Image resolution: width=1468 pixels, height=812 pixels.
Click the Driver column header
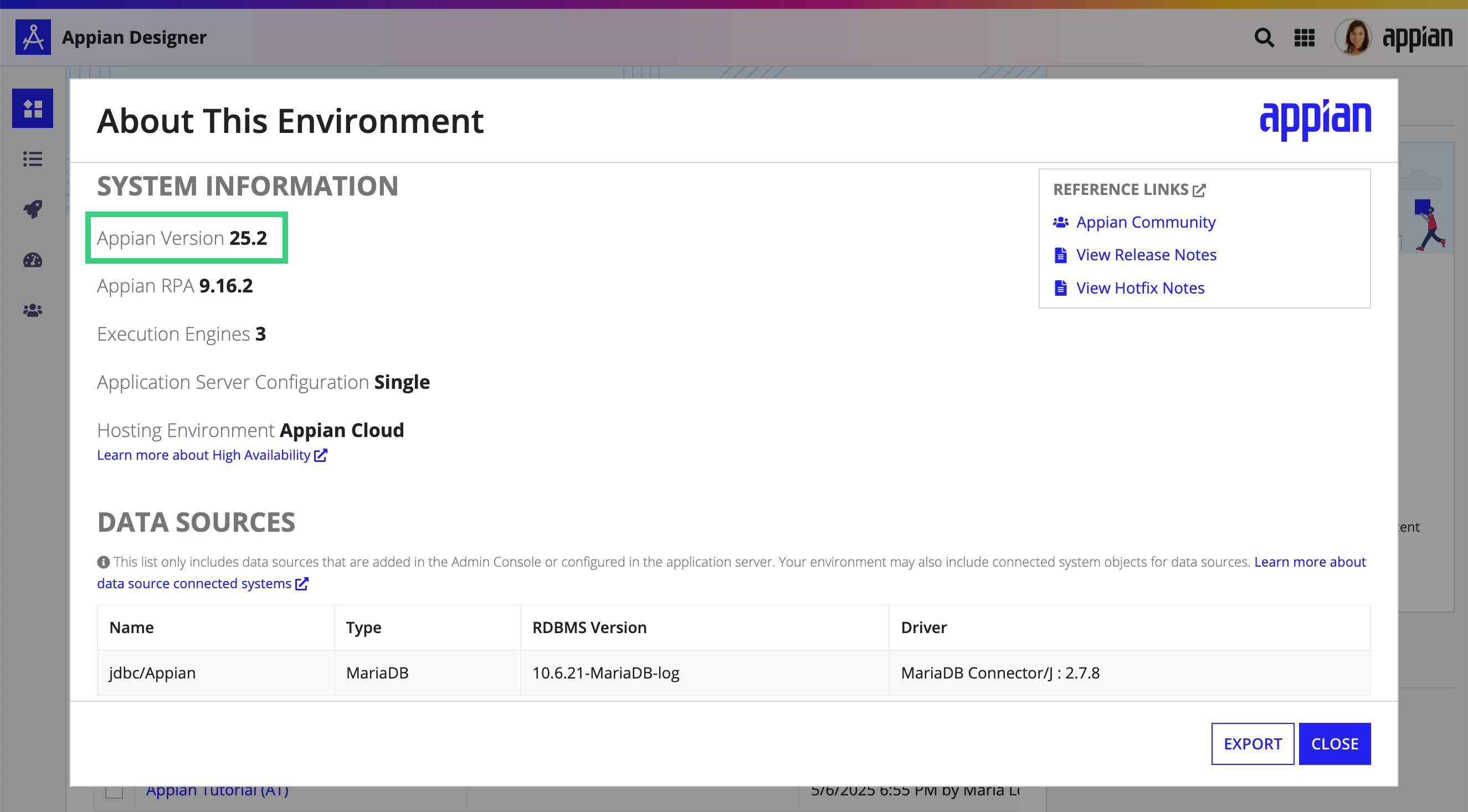pos(1130,628)
